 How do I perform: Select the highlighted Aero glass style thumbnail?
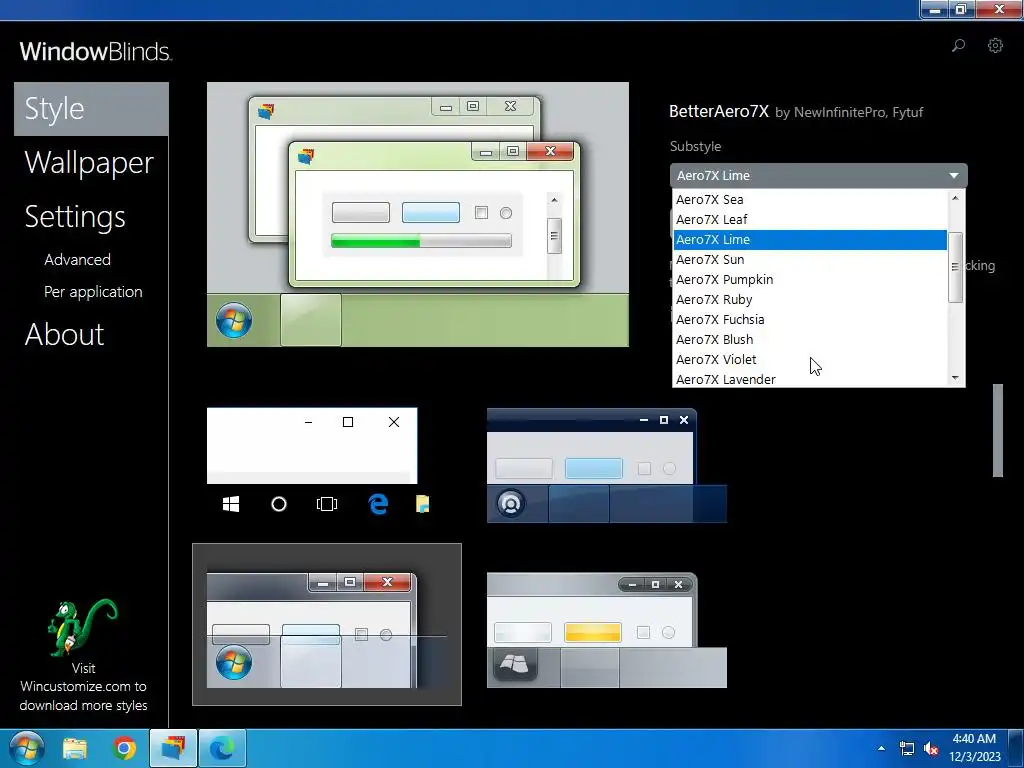tap(327, 624)
